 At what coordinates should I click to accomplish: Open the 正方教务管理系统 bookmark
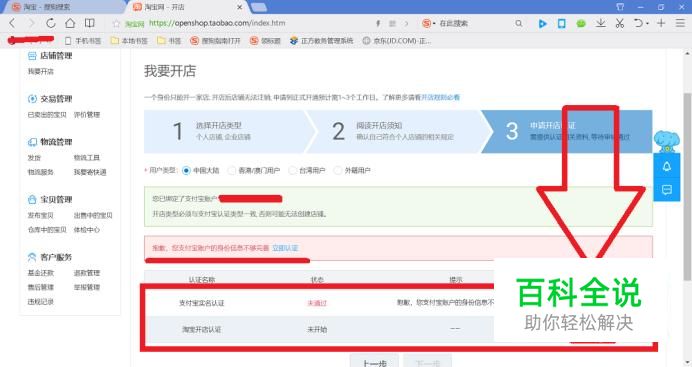pos(322,41)
